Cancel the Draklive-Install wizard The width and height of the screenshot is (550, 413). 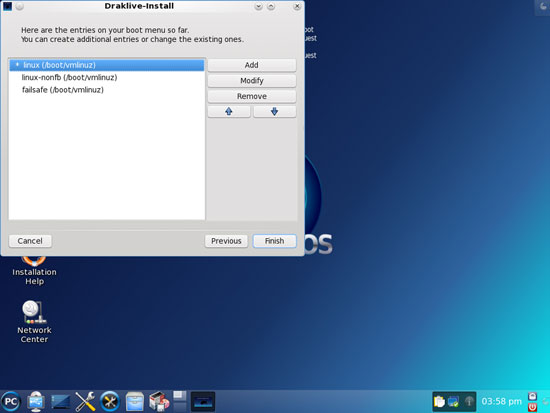[x=30, y=241]
